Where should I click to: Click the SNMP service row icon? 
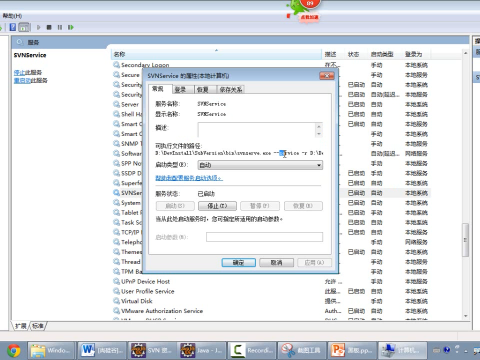coord(116,143)
